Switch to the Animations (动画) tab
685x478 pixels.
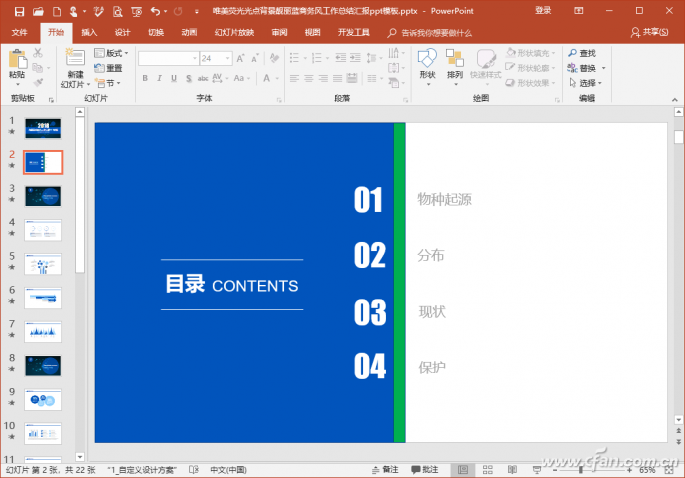point(189,32)
